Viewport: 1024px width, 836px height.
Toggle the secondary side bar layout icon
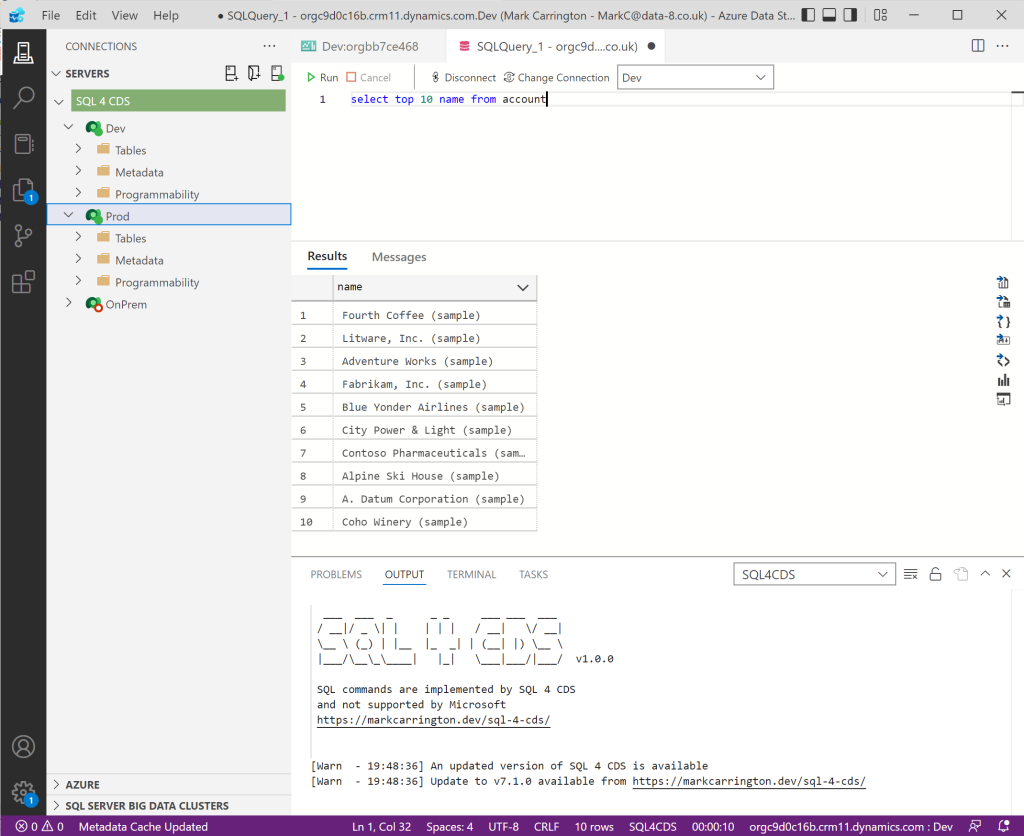pos(850,15)
